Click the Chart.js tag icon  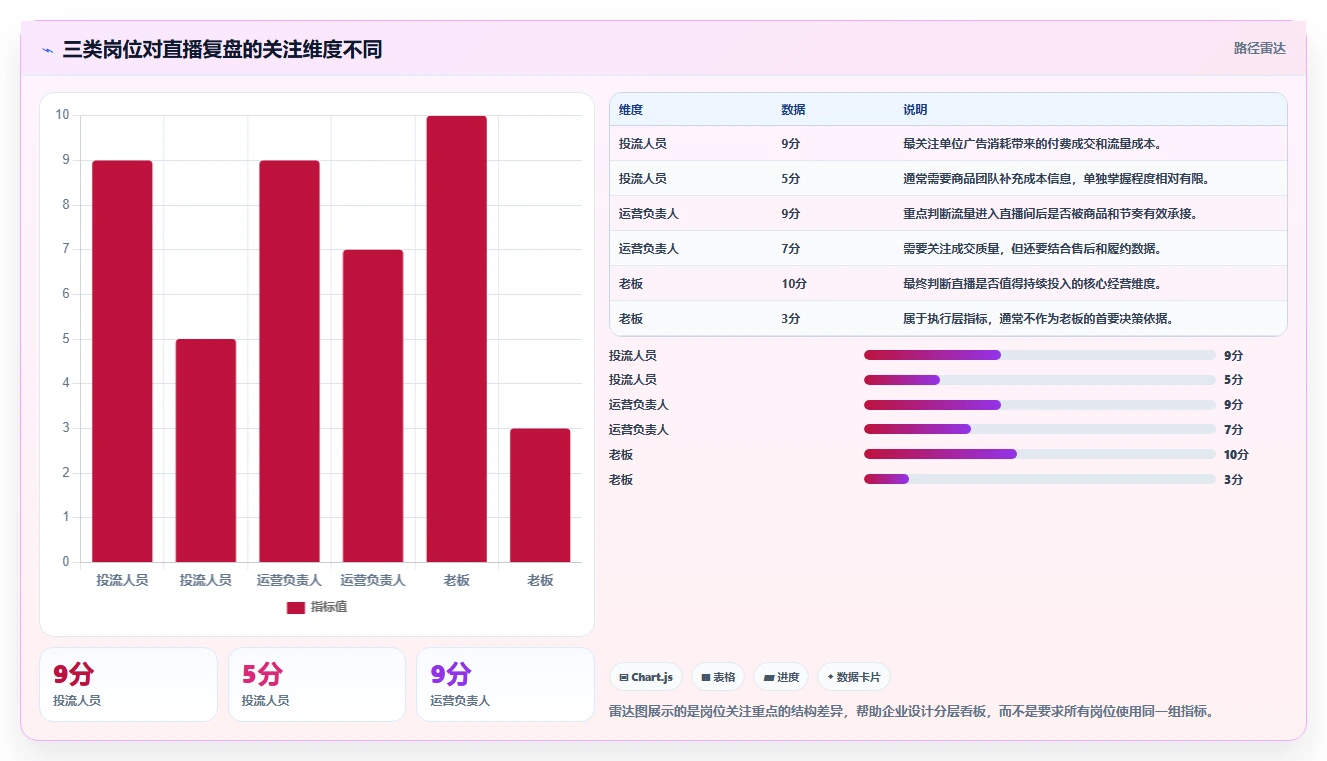[x=624, y=677]
